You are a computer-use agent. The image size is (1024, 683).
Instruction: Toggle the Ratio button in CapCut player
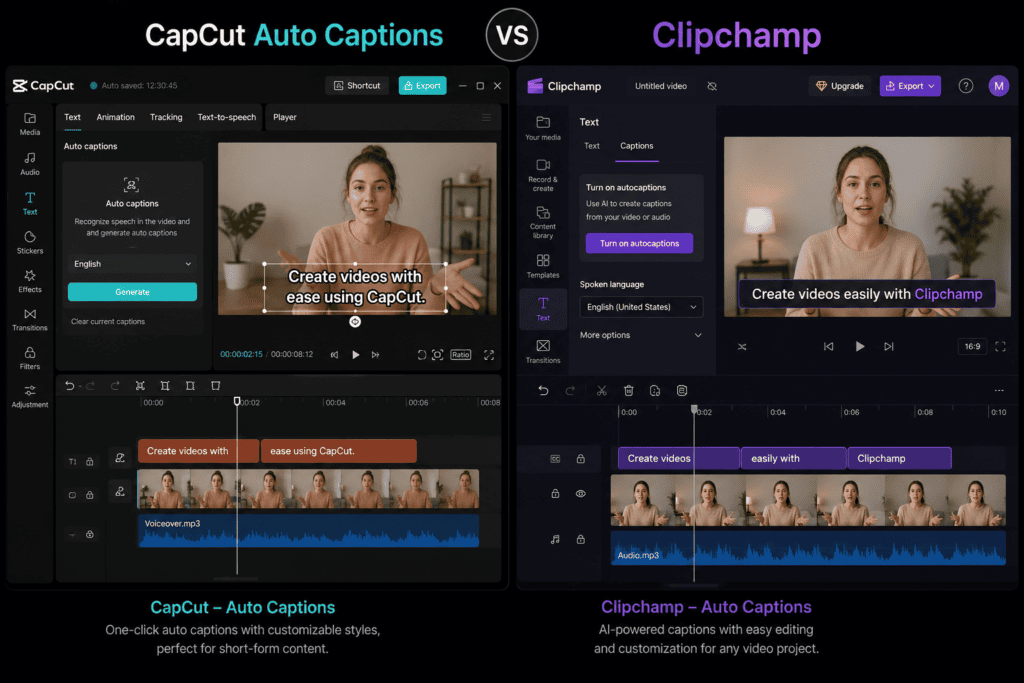[460, 355]
